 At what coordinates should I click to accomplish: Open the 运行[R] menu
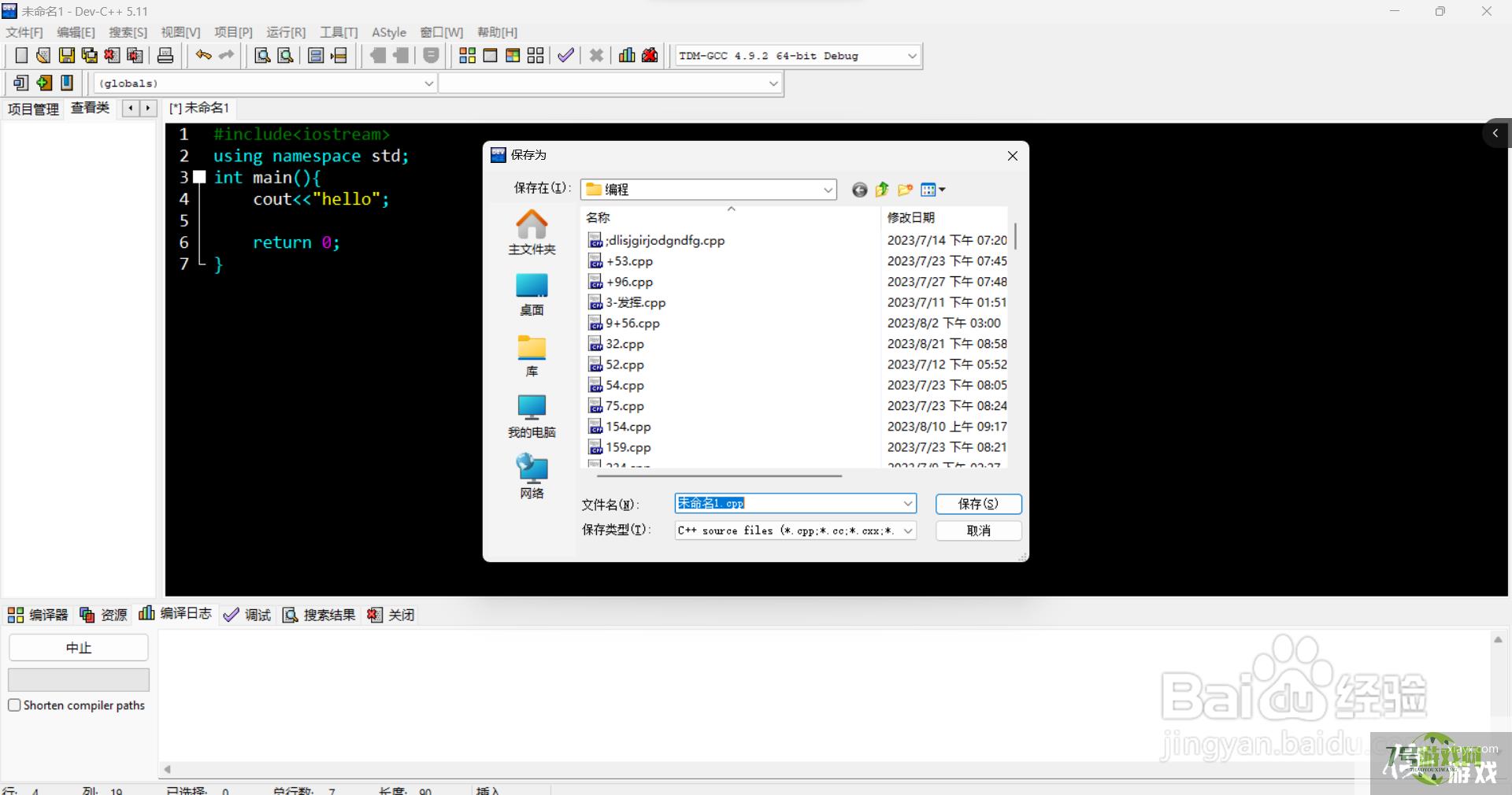click(286, 32)
